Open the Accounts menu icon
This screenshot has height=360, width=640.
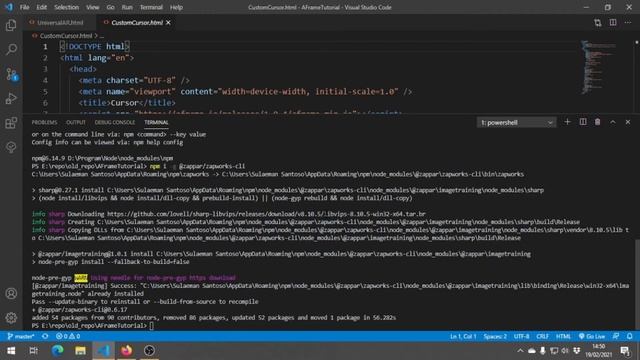(11, 293)
